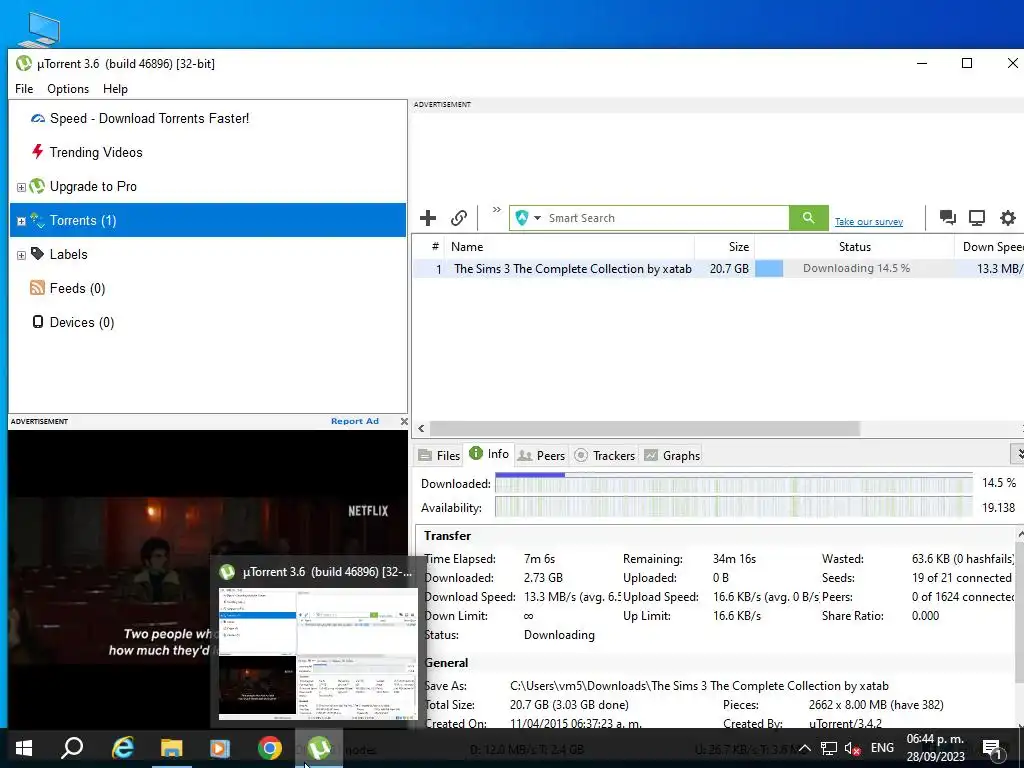Screen dimensions: 1024x768
Task: Click the Feeds RSS icon
Action: (x=37, y=287)
